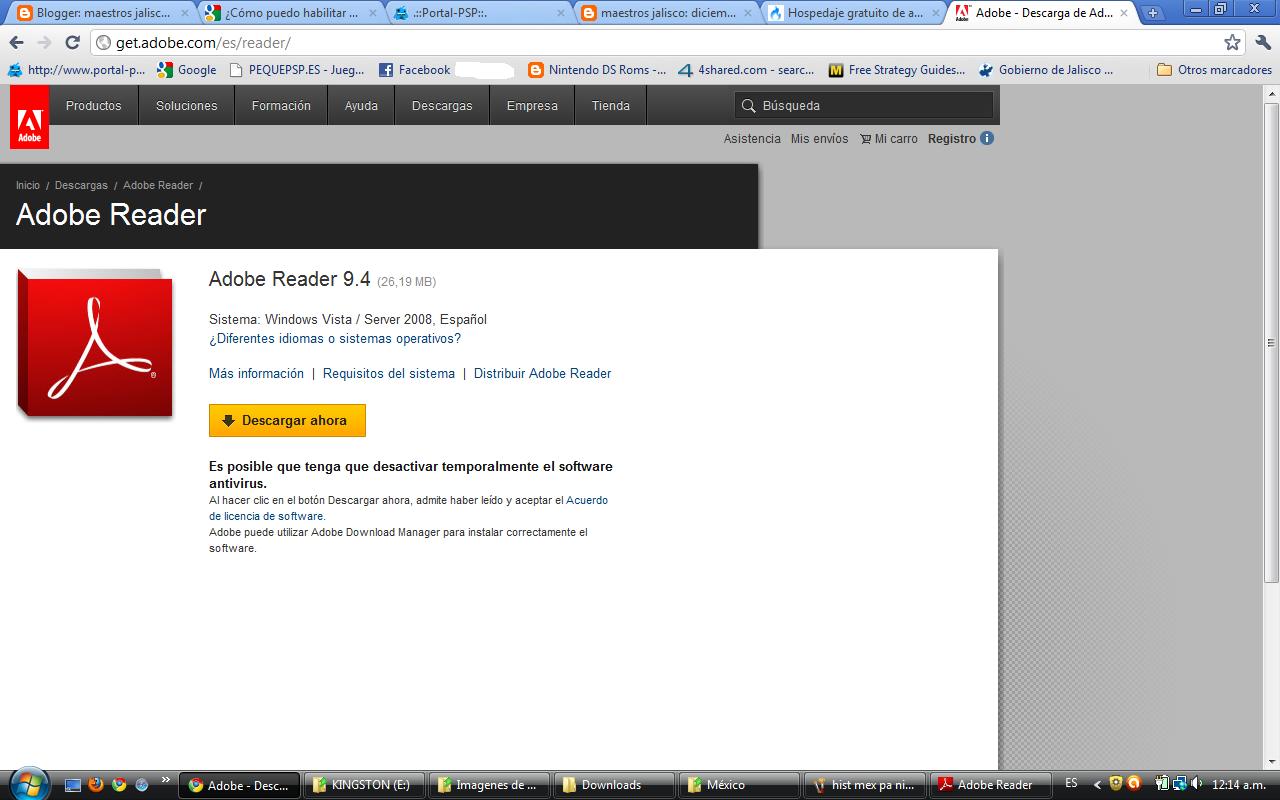The image size is (1280, 800).
Task: Open the Descargas menu
Action: tap(442, 105)
